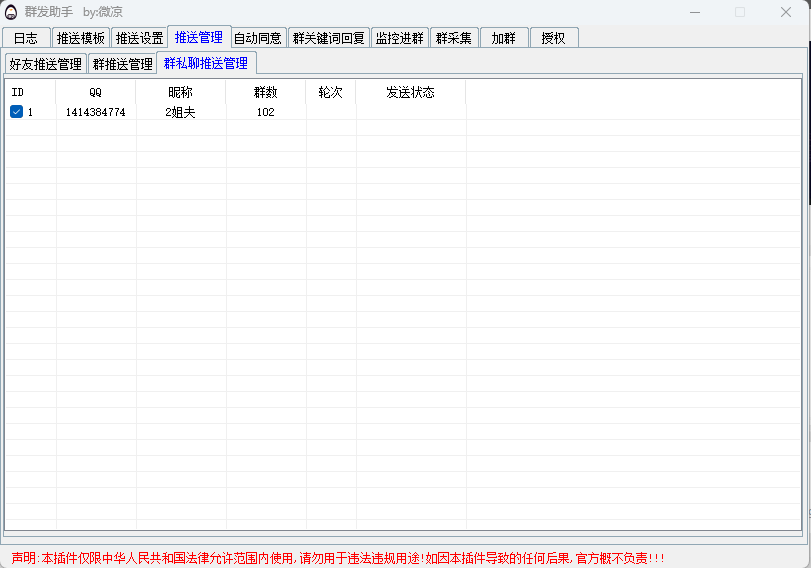Click the 群发助手 app icon in title bar
This screenshot has width=811, height=568.
click(x=12, y=12)
